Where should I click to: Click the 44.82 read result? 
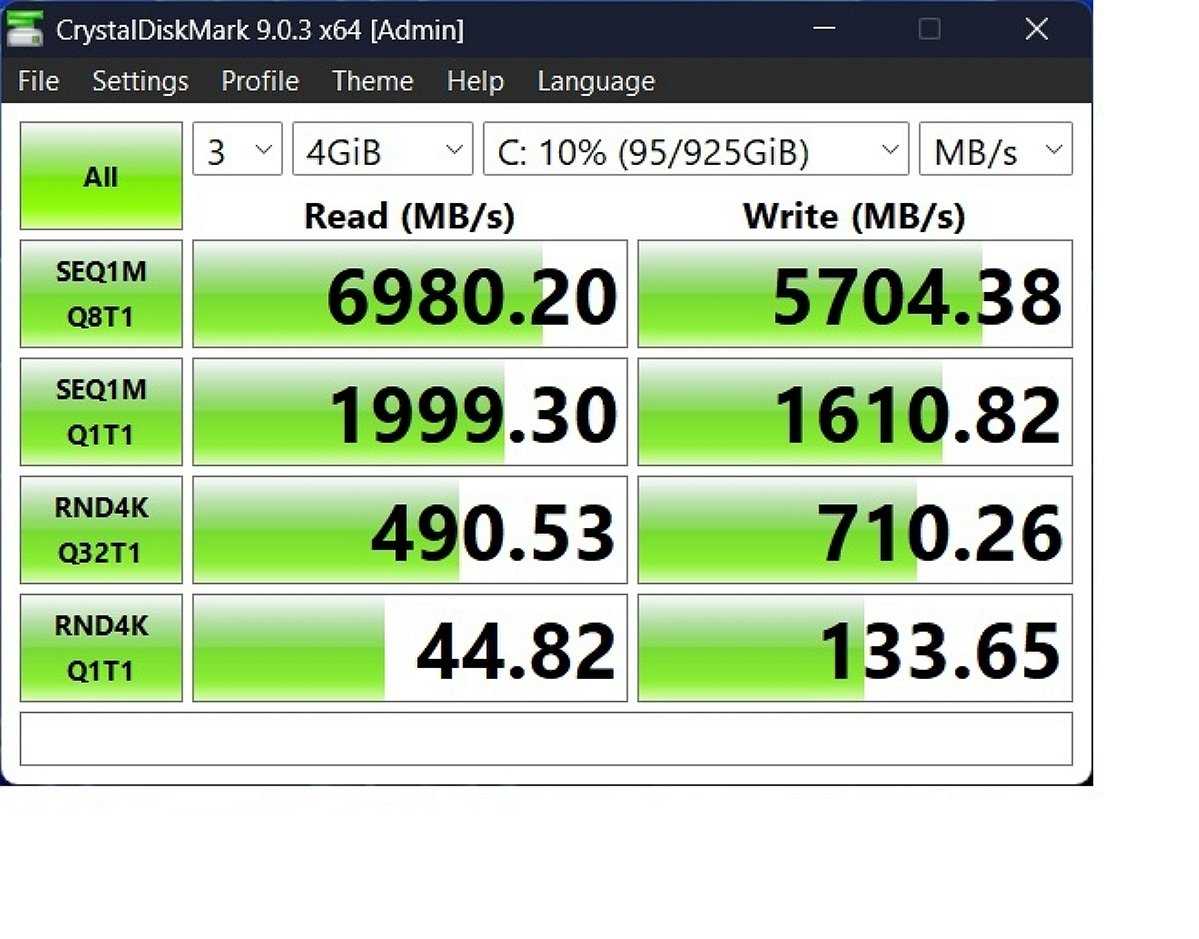410,648
